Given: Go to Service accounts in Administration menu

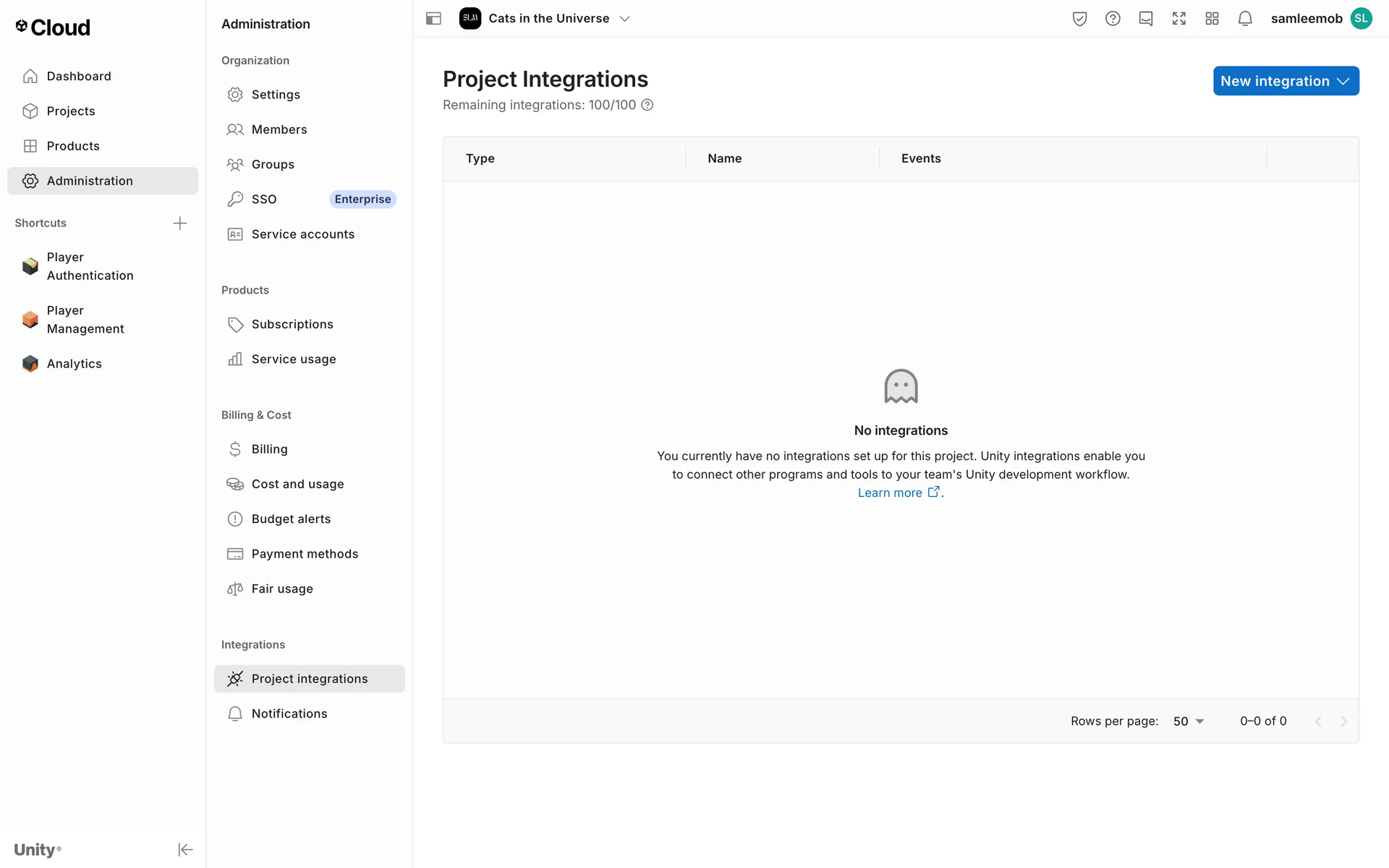Looking at the screenshot, I should click(x=302, y=234).
